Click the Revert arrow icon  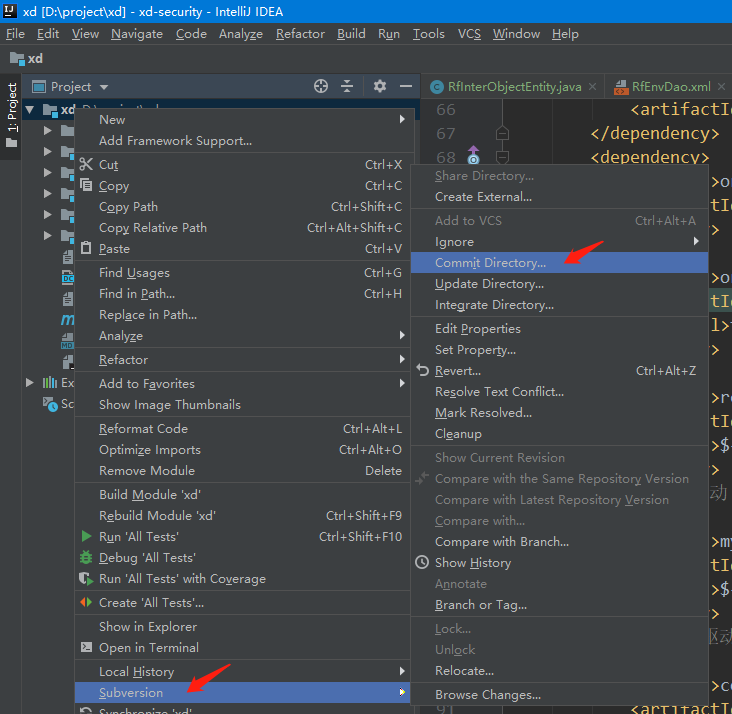click(422, 370)
